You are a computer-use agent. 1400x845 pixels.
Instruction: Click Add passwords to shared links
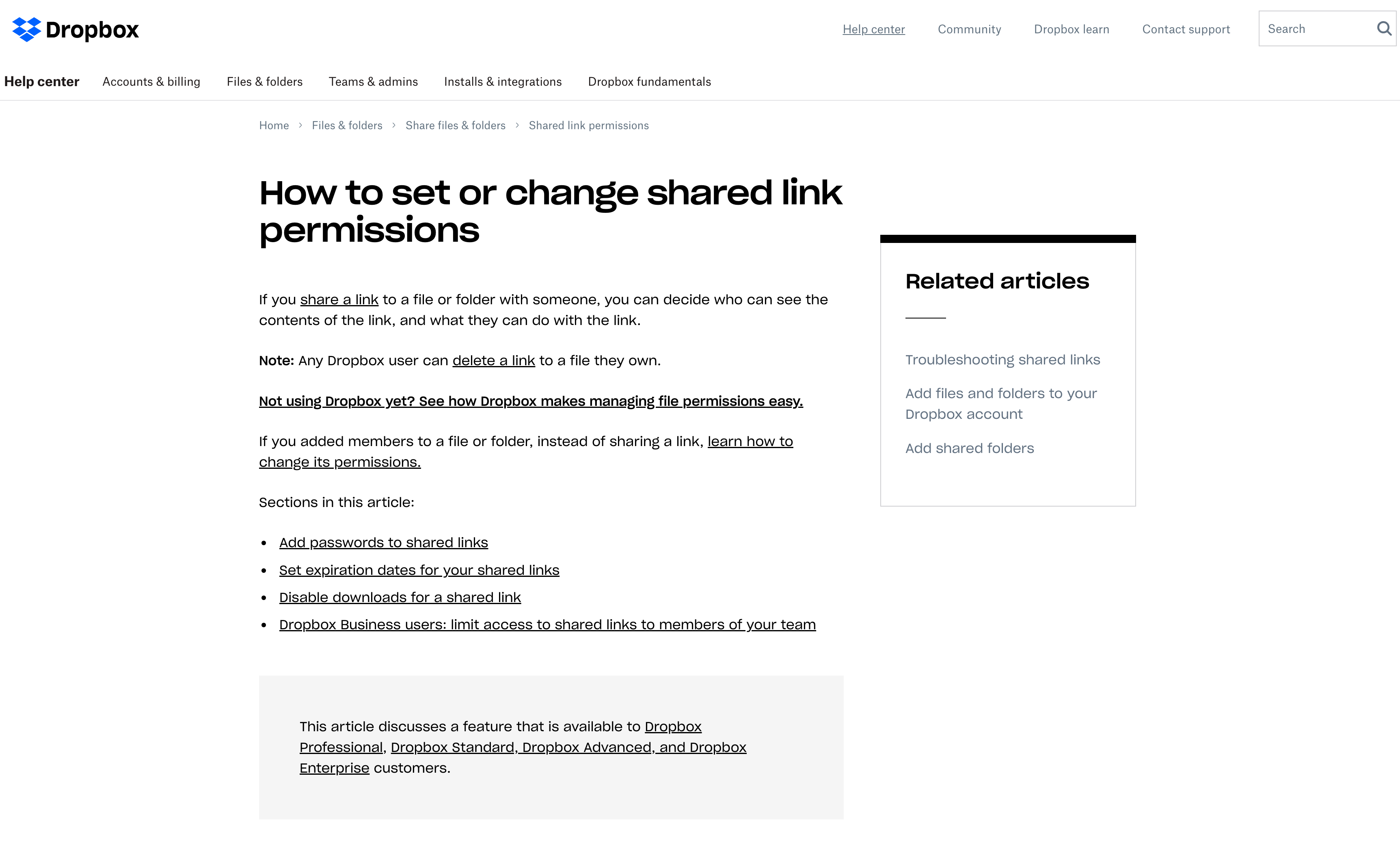point(383,541)
